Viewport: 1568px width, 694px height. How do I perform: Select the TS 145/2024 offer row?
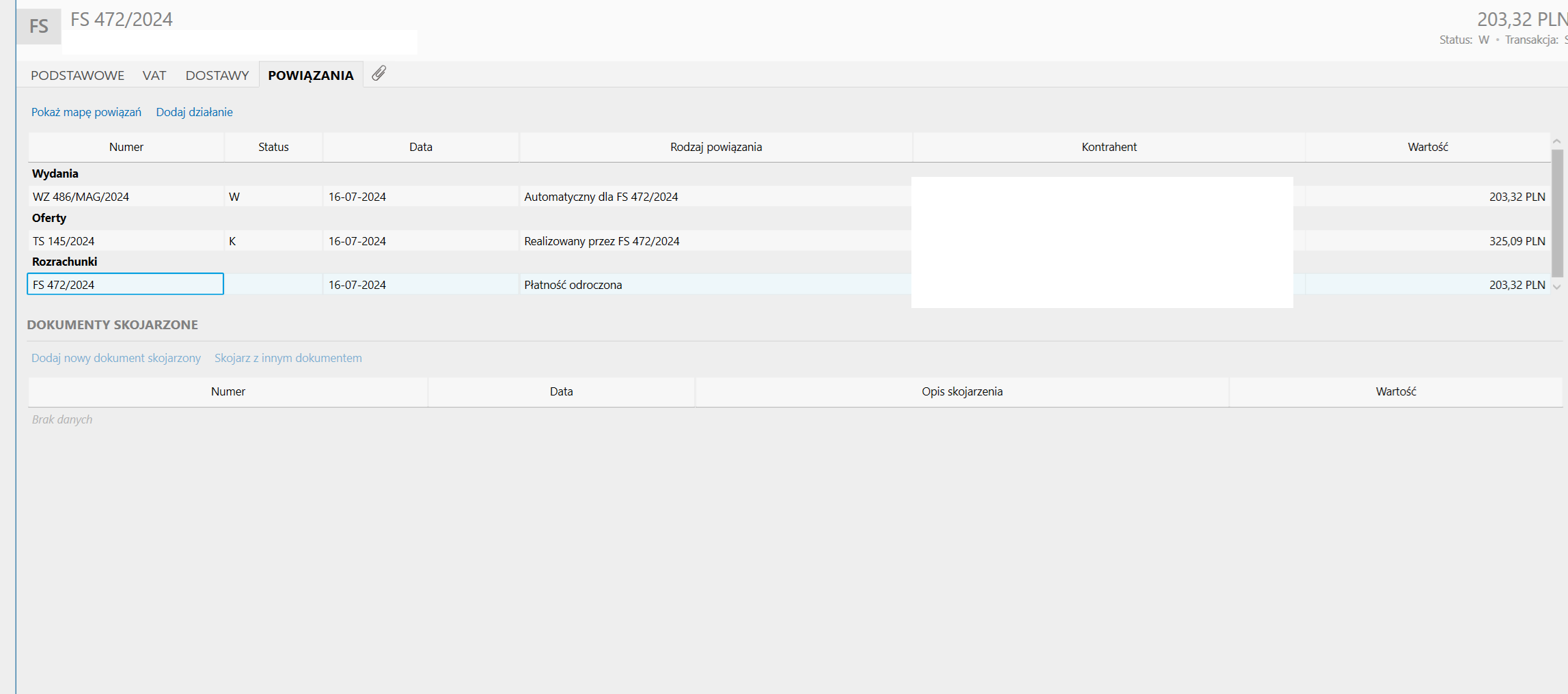64,241
